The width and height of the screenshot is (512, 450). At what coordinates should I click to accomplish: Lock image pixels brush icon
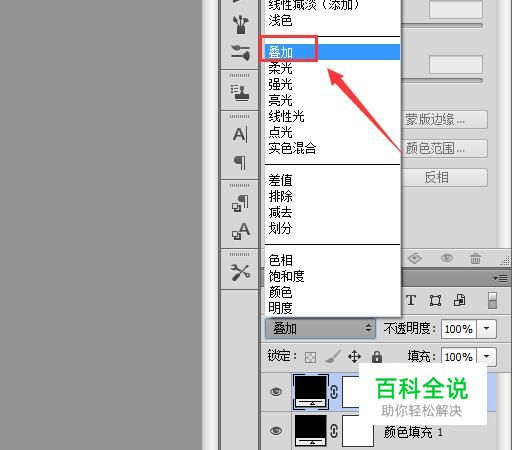333,357
